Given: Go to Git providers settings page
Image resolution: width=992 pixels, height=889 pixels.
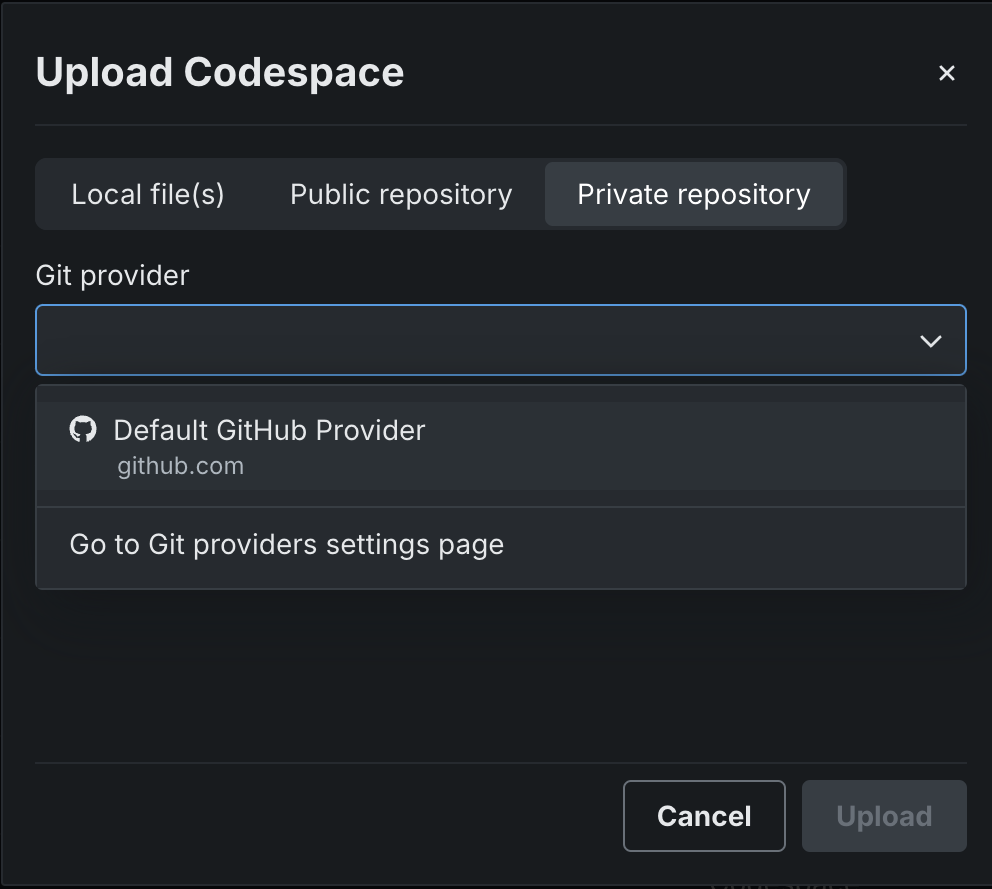Looking at the screenshot, I should [287, 545].
